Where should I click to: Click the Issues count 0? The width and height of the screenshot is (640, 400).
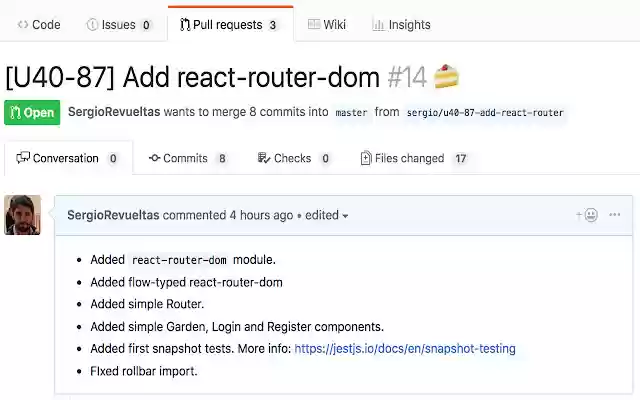click(x=146, y=25)
